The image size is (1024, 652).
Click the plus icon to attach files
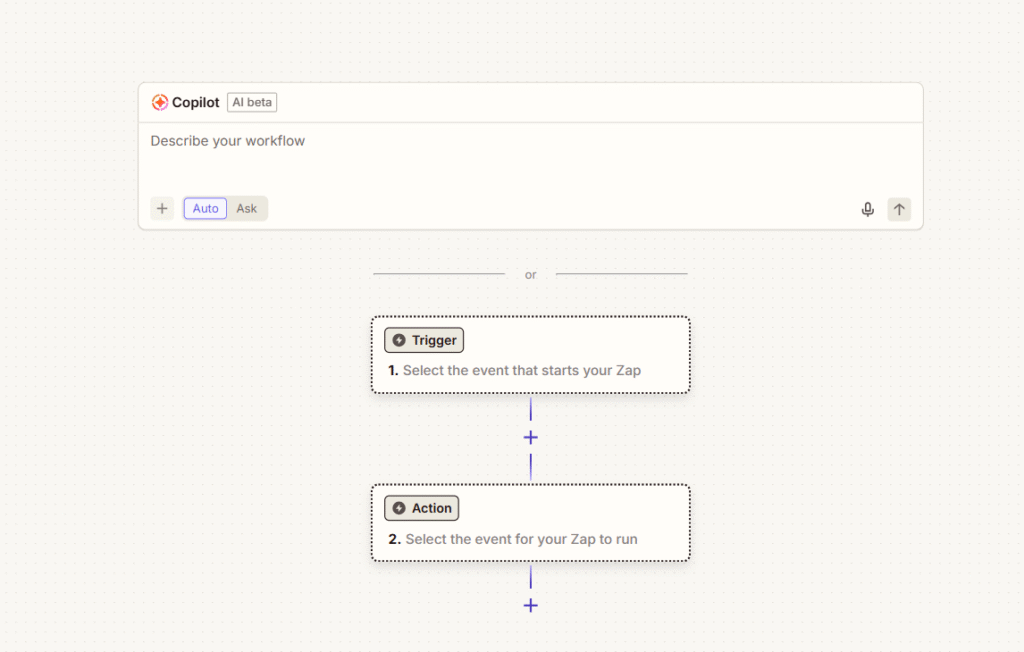coord(162,208)
